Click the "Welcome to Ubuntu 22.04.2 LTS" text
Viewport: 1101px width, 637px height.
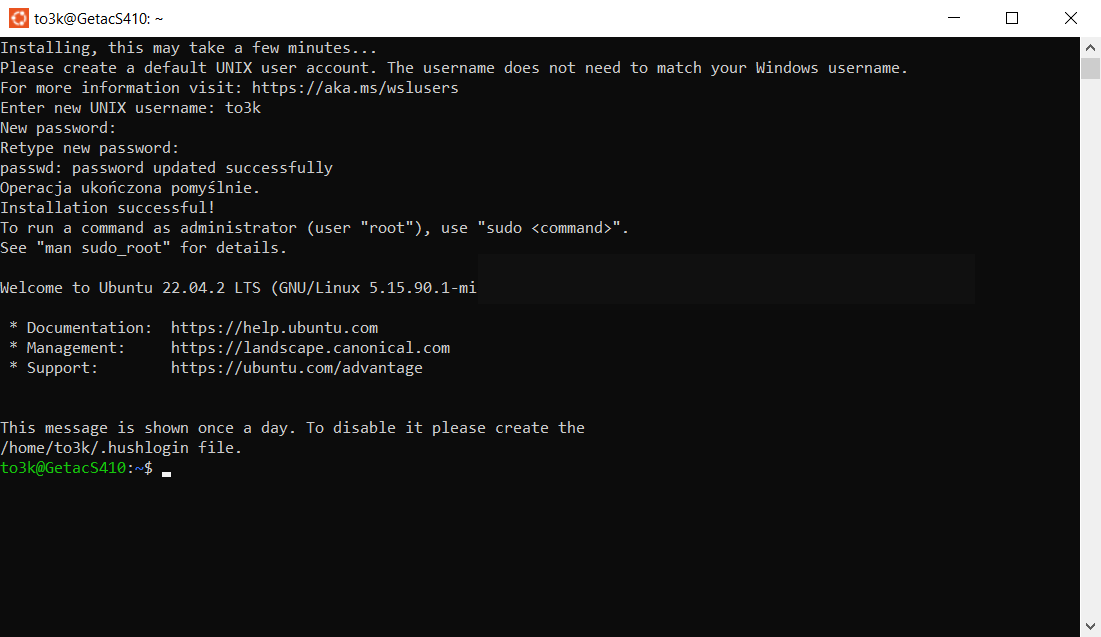[132, 288]
